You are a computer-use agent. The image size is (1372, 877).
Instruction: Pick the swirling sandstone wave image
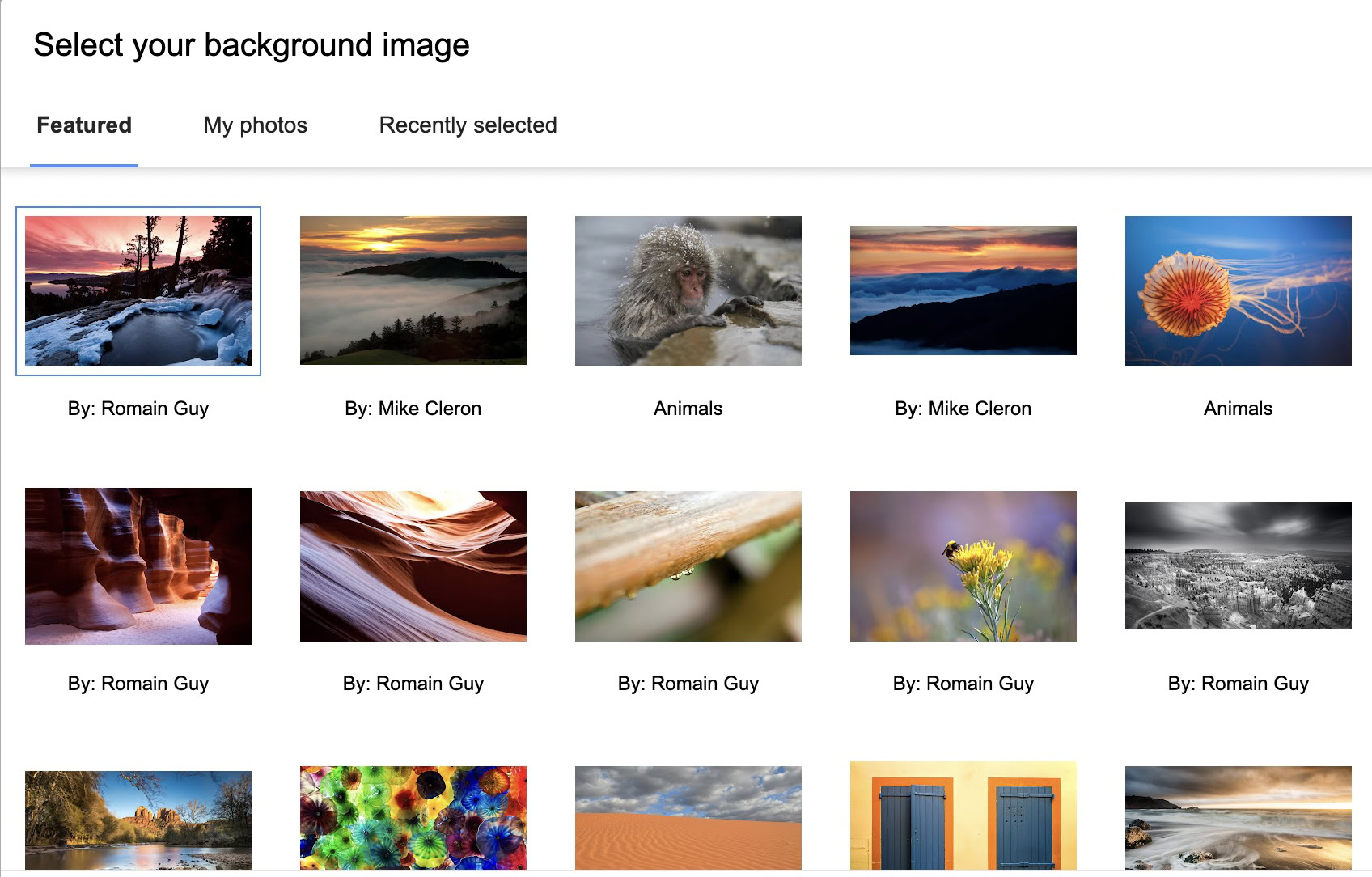(413, 565)
